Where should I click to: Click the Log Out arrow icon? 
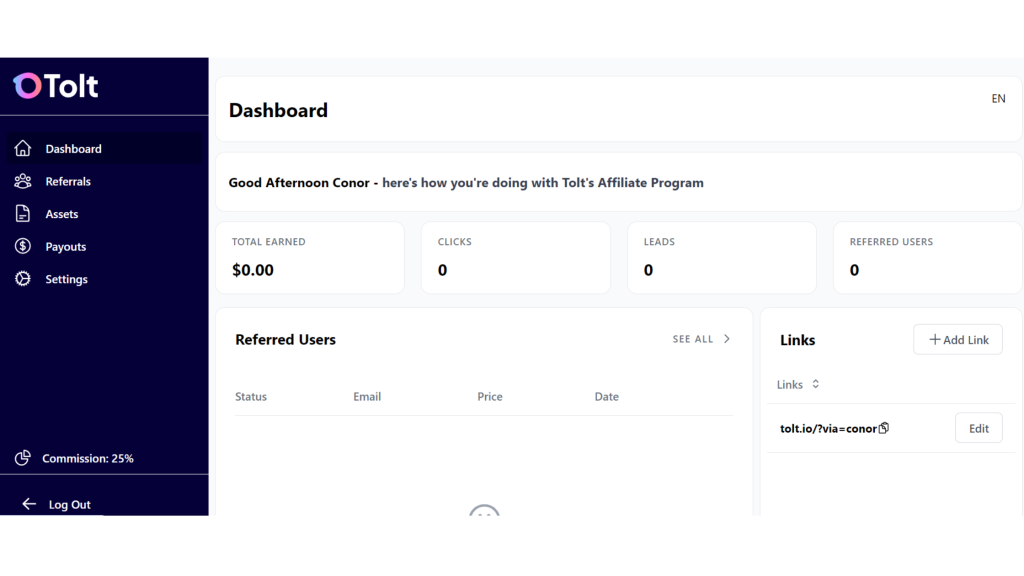coord(29,504)
